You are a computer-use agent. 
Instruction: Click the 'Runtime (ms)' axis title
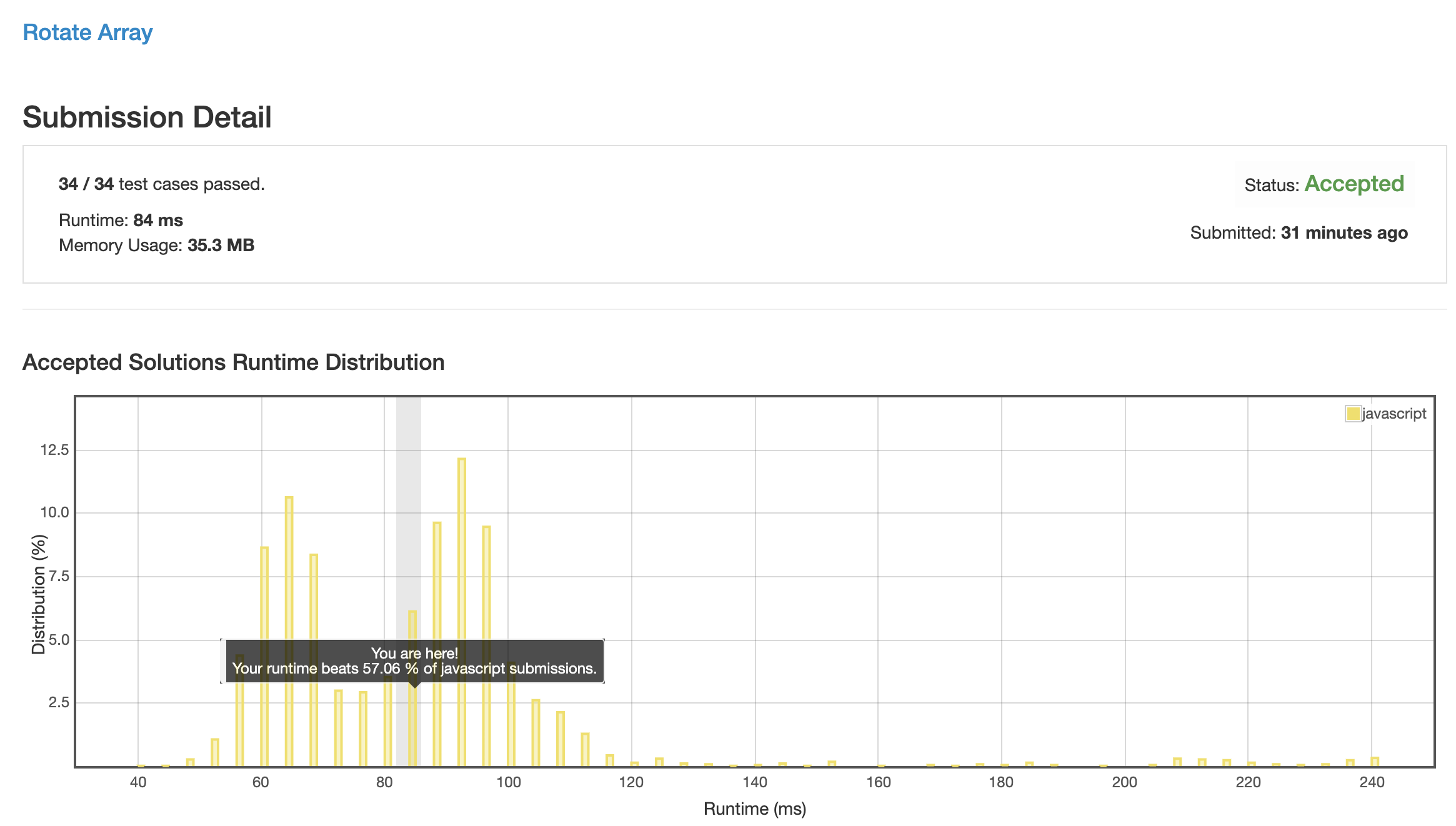point(755,809)
